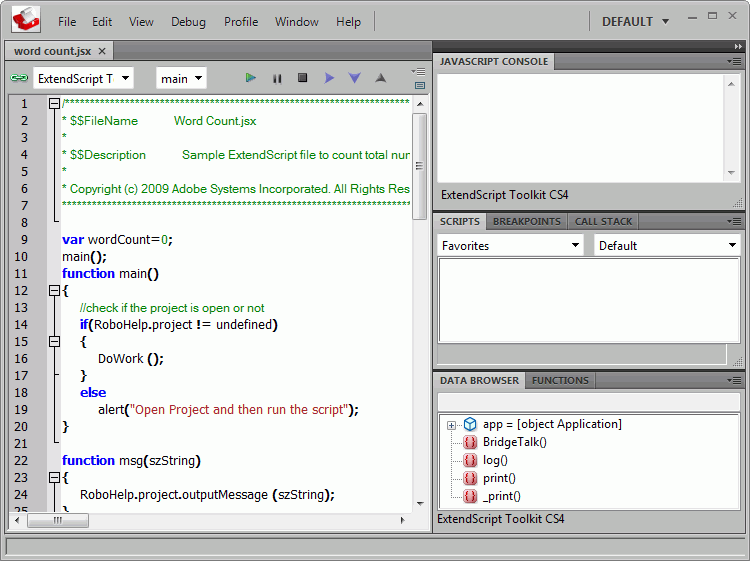Open the Favorites dropdown in Scripts panel
Screen dimensions: 750x561
click(x=511, y=245)
